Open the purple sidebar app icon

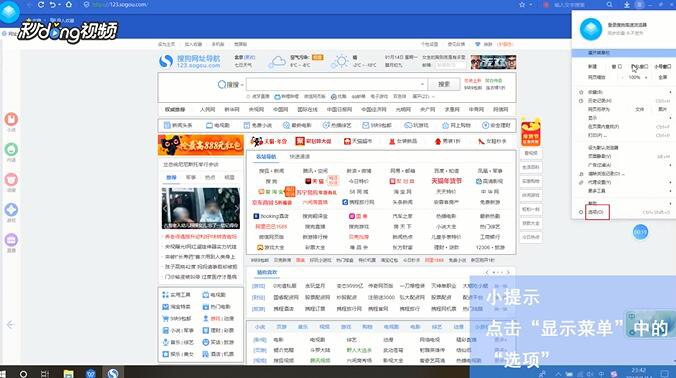point(11,240)
